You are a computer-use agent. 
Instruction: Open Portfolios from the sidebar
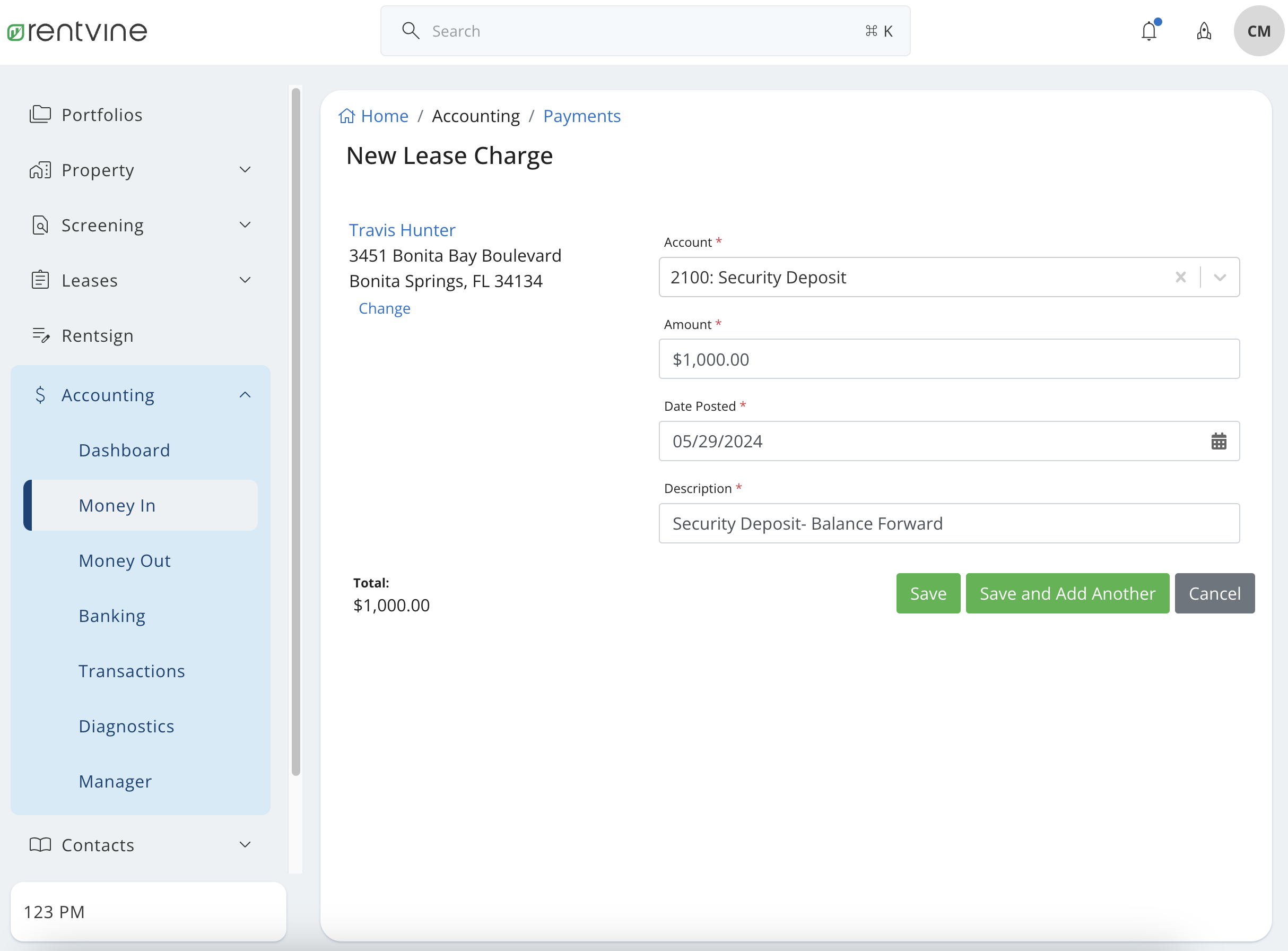pyautogui.click(x=102, y=115)
